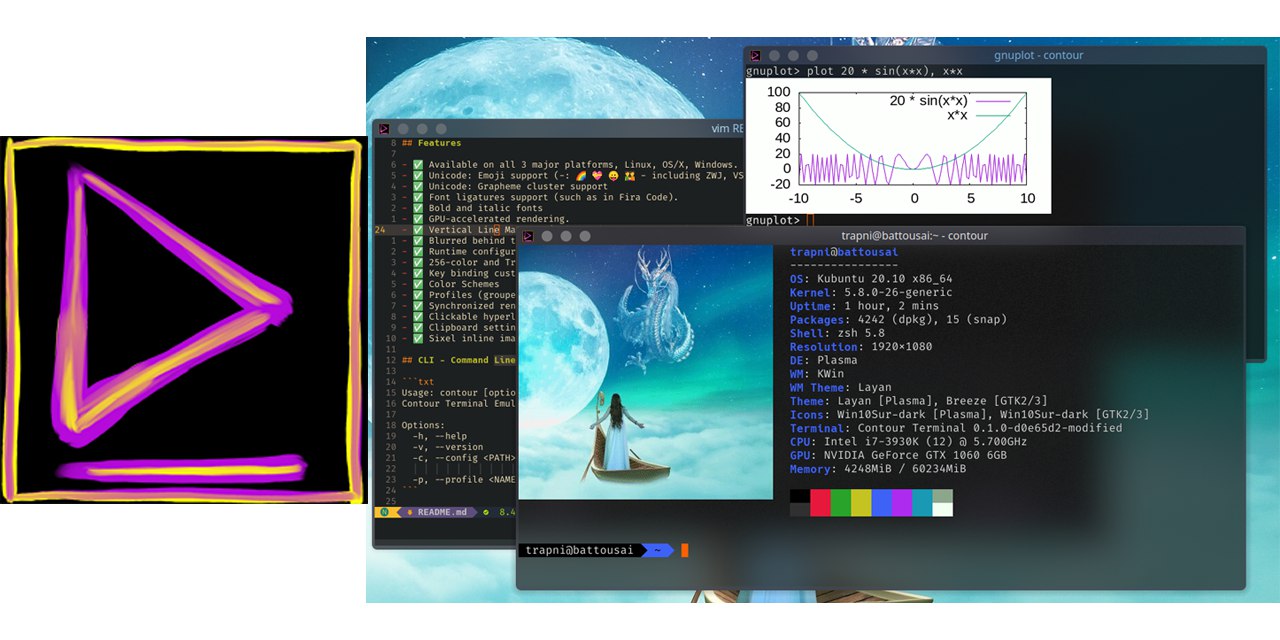
Task: Select the cyan swatch in the neofetch palette
Action: click(922, 502)
